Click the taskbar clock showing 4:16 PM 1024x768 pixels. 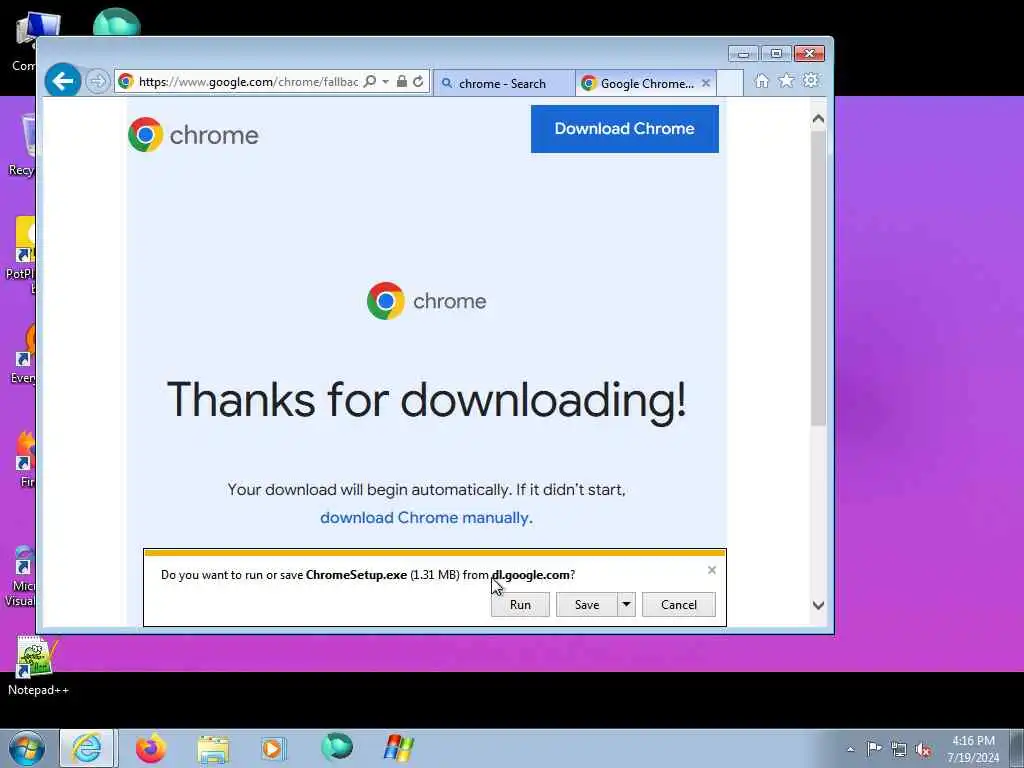[x=973, y=749]
